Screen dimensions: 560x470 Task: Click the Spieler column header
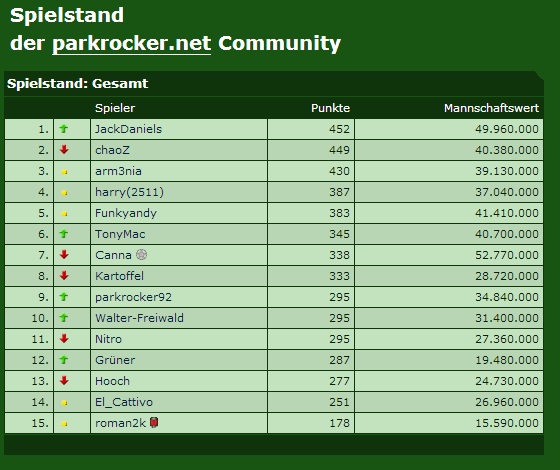pos(115,108)
